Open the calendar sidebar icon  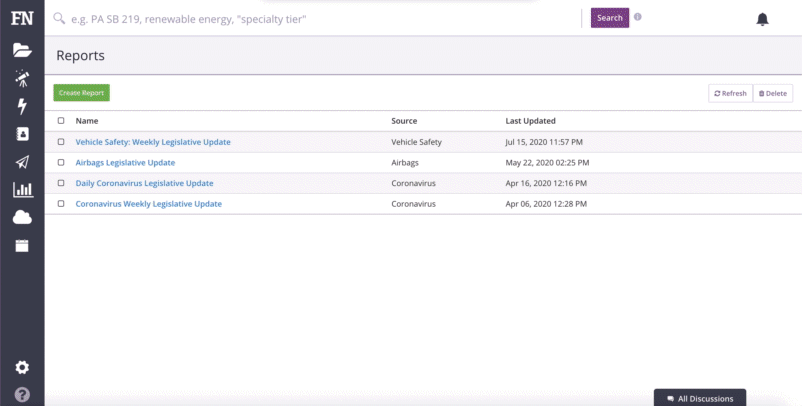coord(22,246)
